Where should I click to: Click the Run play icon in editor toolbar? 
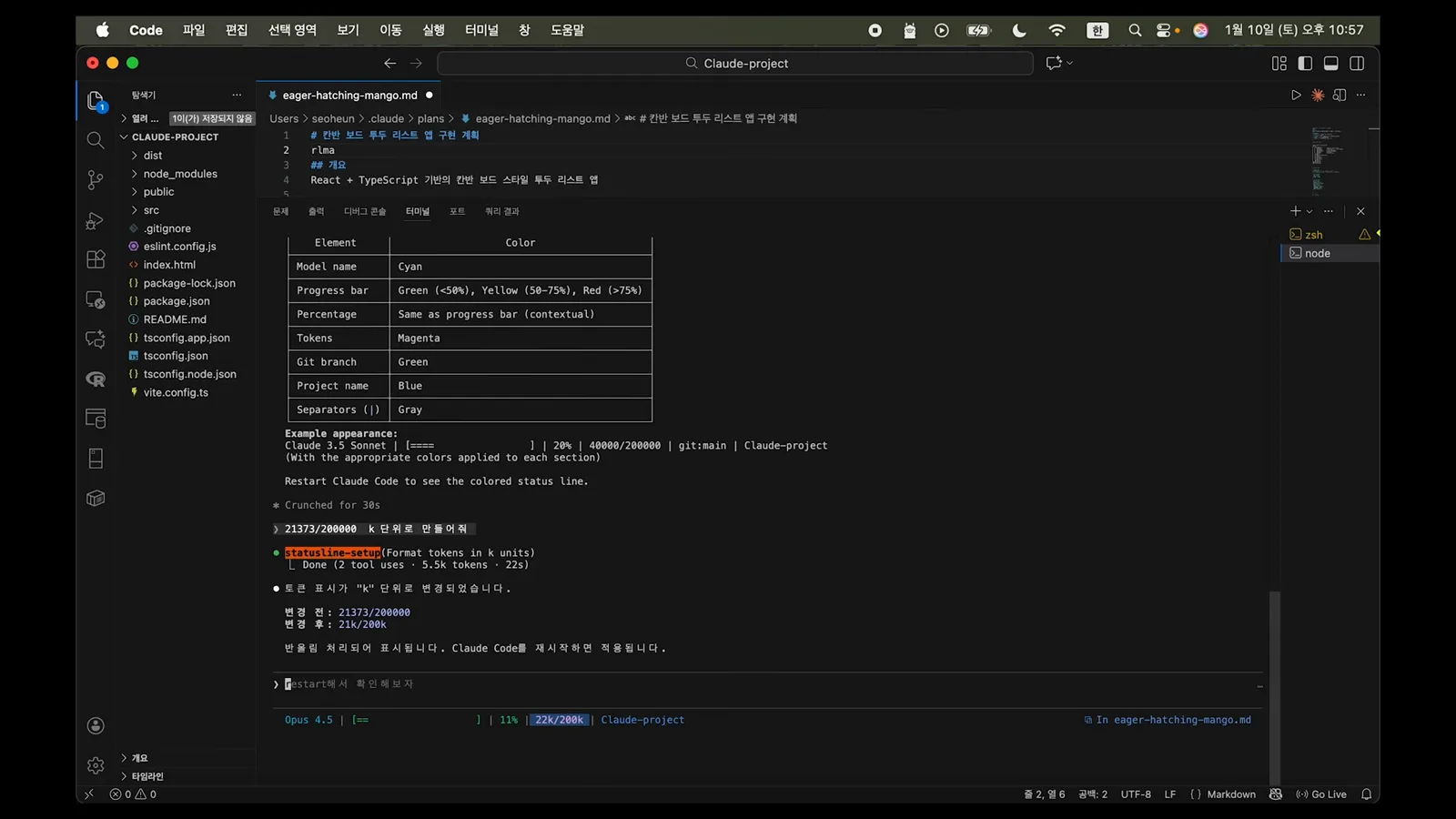coord(1296,95)
